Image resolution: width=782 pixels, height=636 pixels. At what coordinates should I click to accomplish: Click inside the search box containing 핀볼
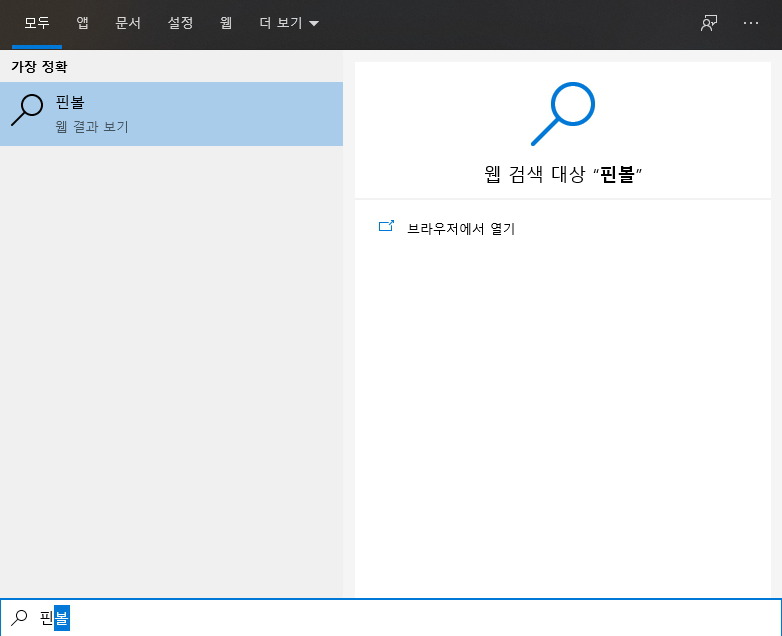pos(391,618)
